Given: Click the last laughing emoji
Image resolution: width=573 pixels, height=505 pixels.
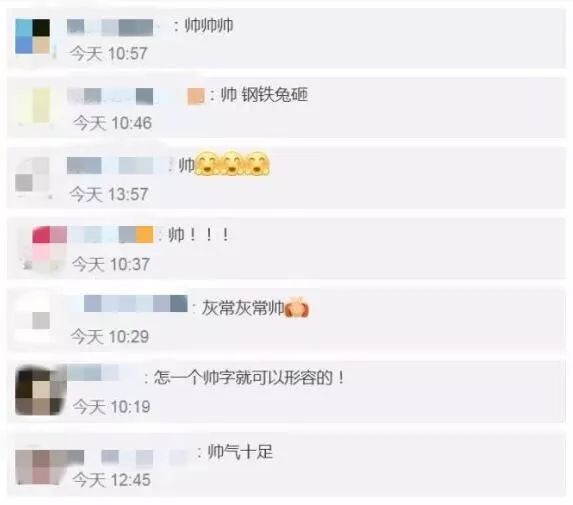Looking at the screenshot, I should (258, 163).
